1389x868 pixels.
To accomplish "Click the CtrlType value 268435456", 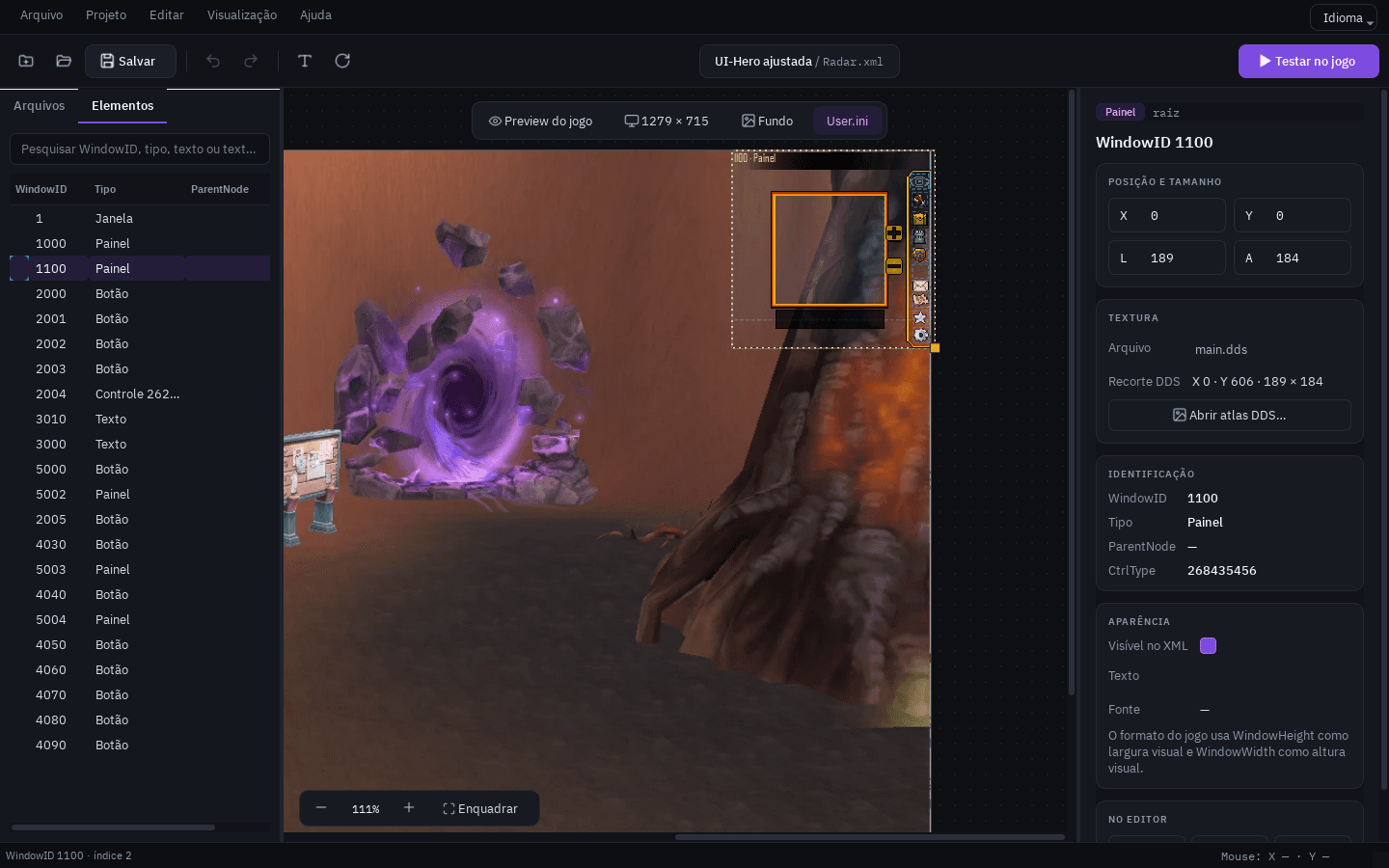I will tap(1222, 571).
